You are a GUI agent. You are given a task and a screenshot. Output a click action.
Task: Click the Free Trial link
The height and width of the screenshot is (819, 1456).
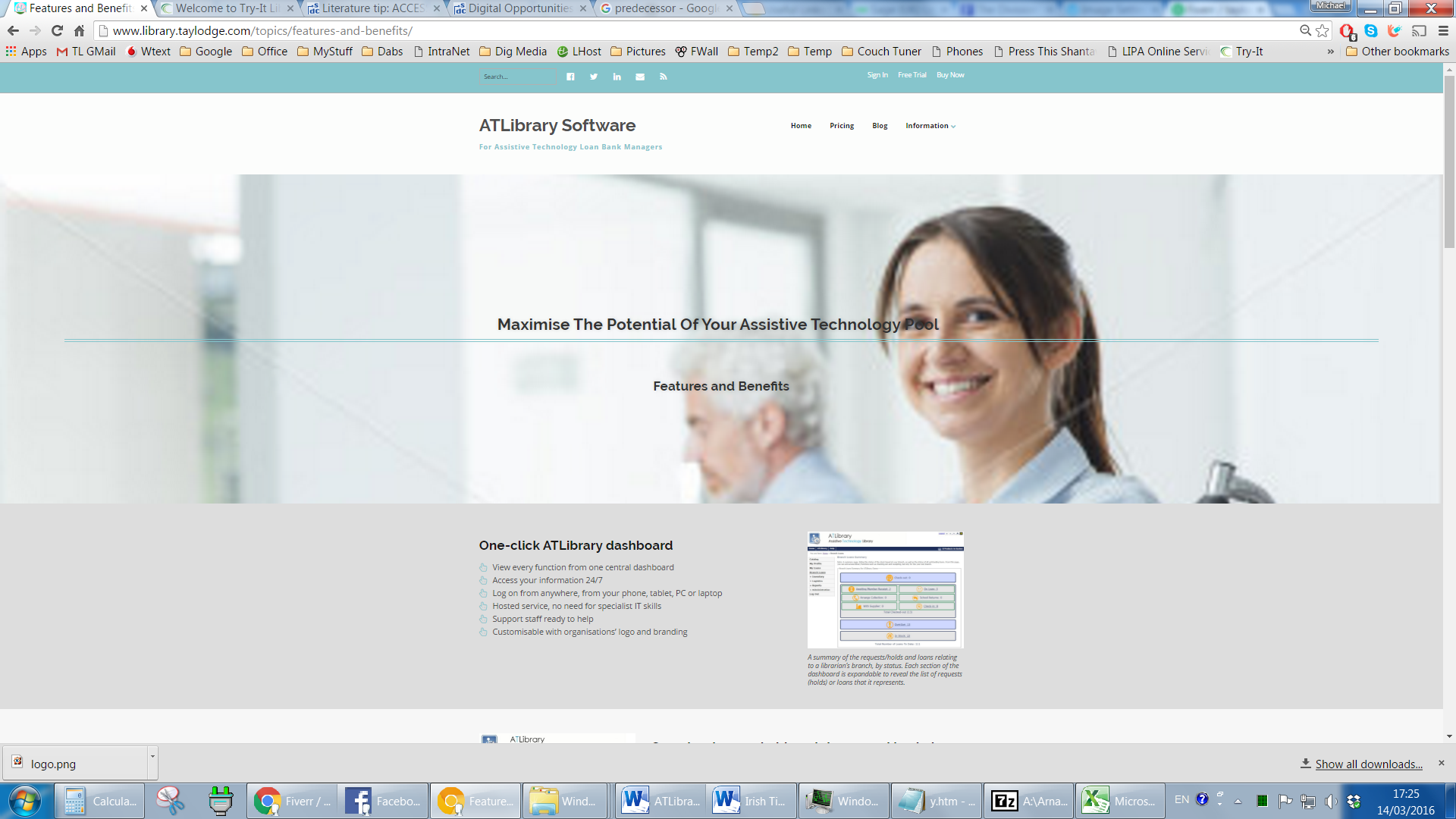pyautogui.click(x=912, y=75)
